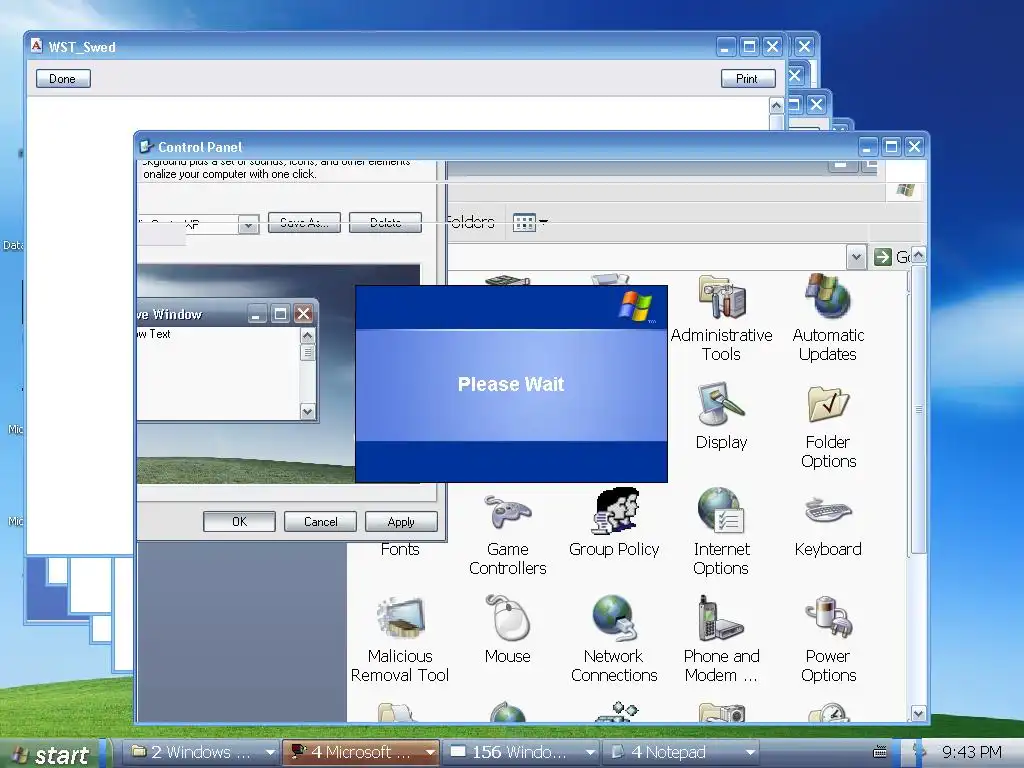Screen dimensions: 1024x768
Task: Expand the address bar dropdown
Action: [x=856, y=257]
